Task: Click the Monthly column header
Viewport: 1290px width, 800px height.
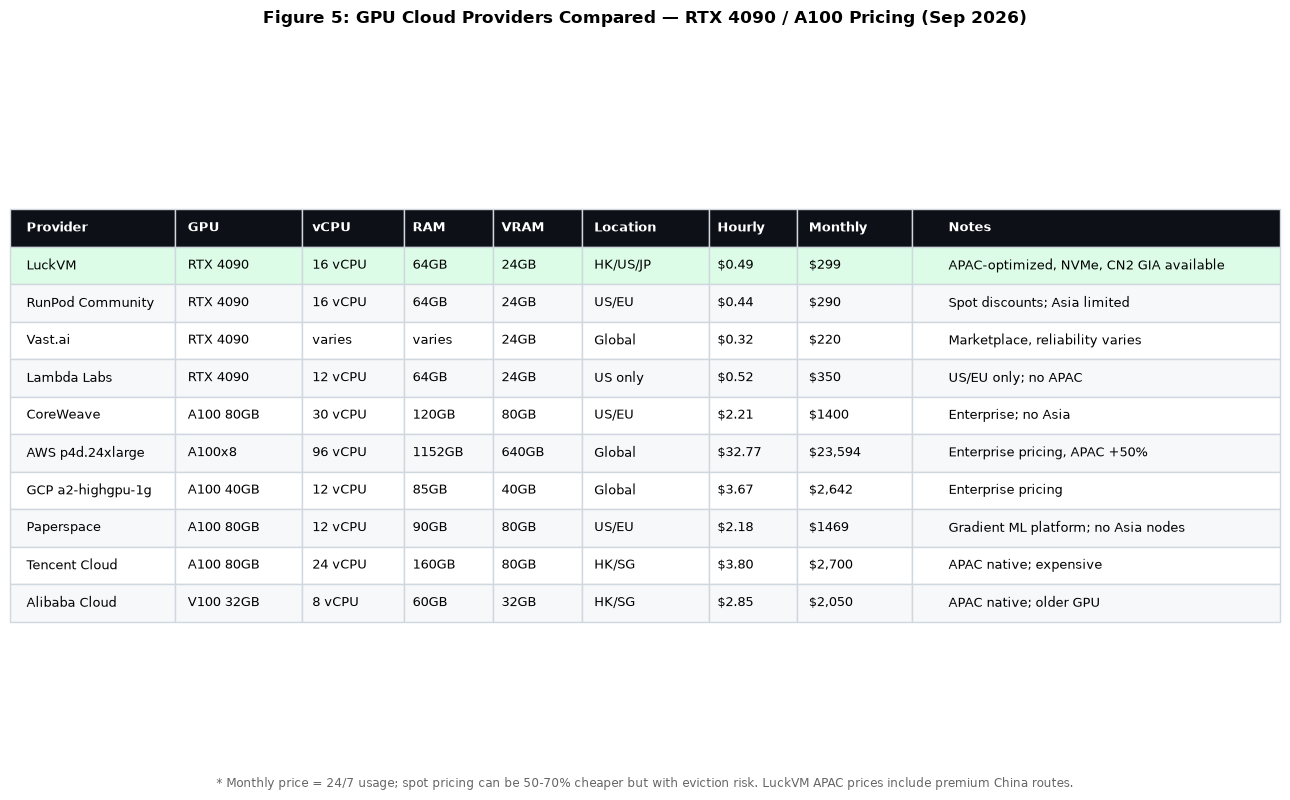Action: click(855, 228)
